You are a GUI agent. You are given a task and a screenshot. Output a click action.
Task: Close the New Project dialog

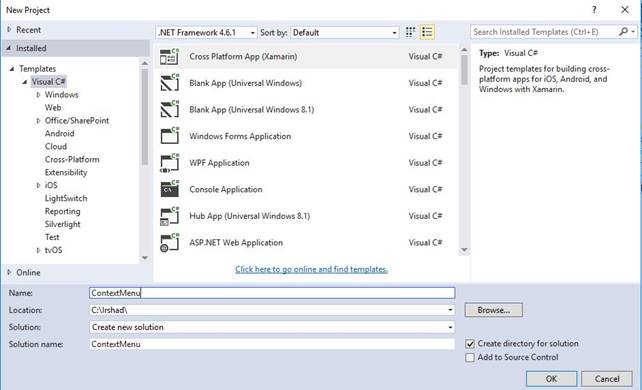coord(625,10)
